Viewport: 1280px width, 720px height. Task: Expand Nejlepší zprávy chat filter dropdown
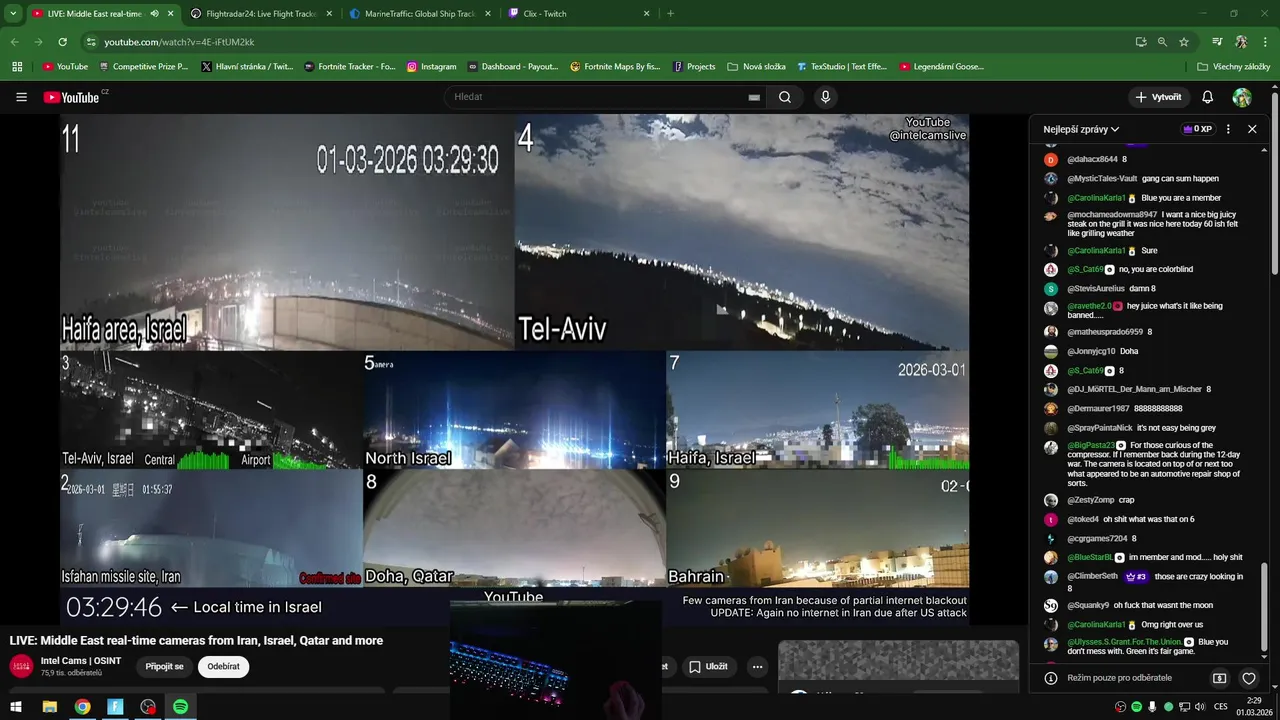click(1081, 129)
